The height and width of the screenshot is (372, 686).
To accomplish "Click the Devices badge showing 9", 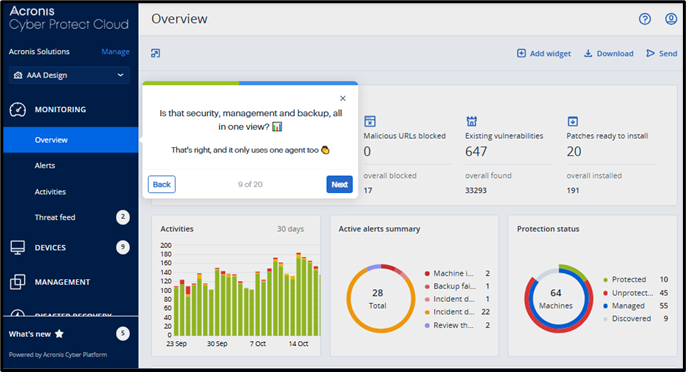I will pyautogui.click(x=123, y=247).
